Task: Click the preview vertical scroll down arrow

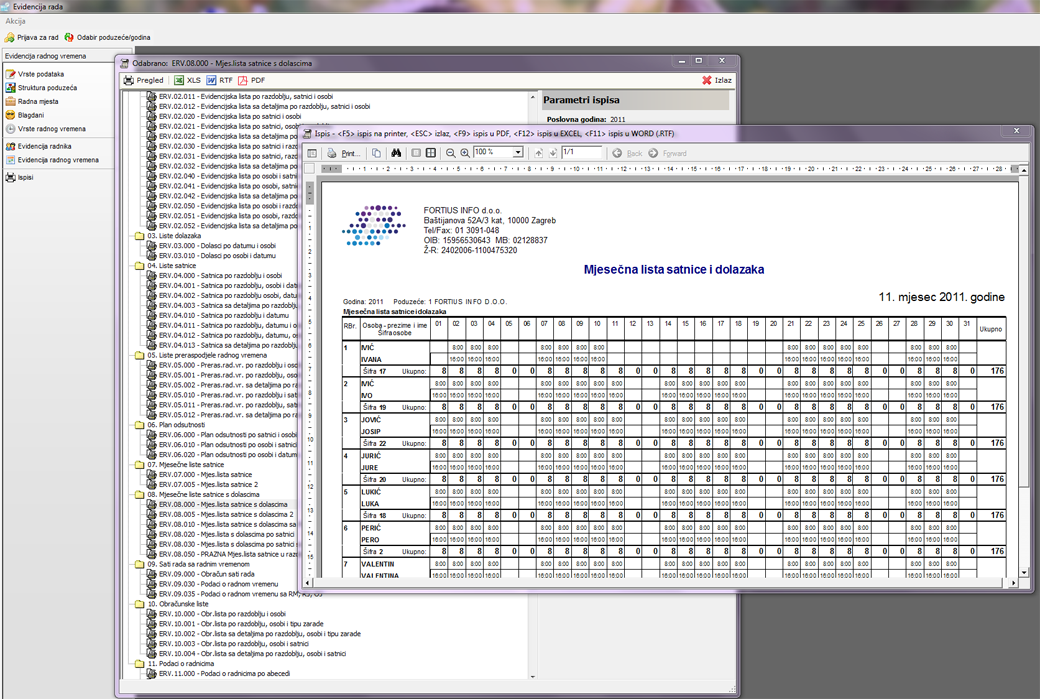Action: point(1024,572)
